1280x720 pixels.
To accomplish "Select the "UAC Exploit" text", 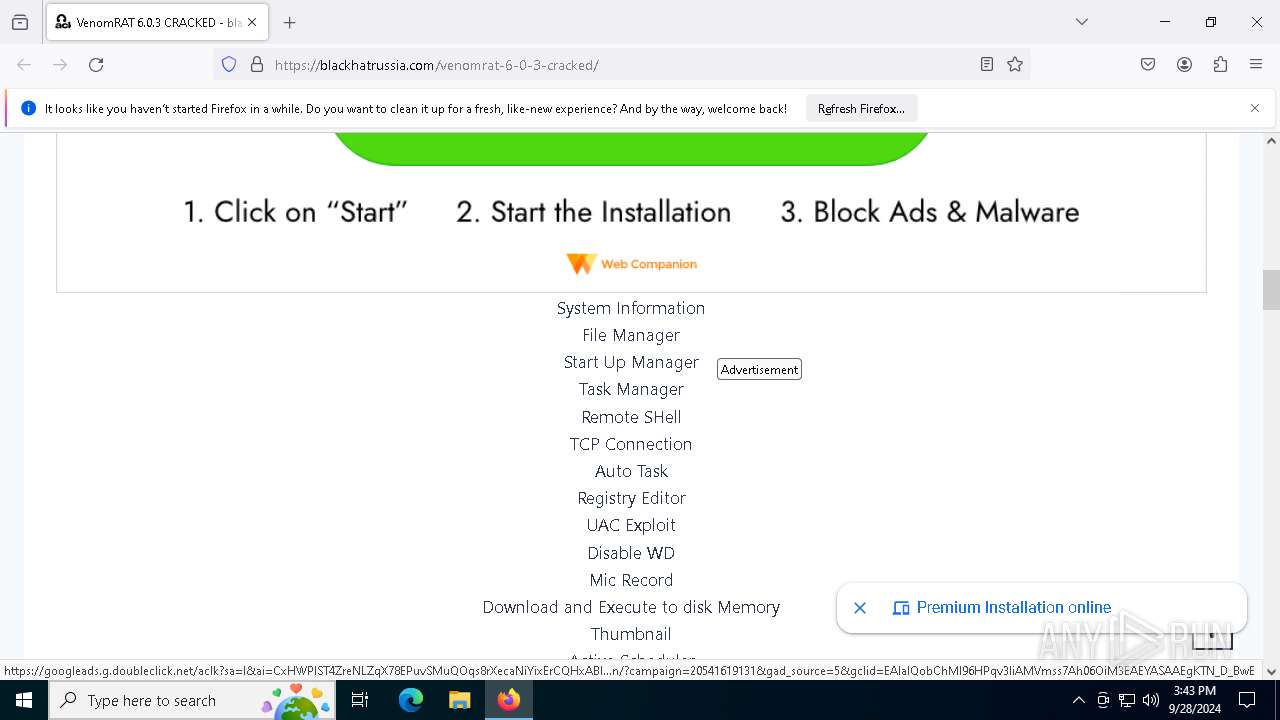I will tap(631, 525).
